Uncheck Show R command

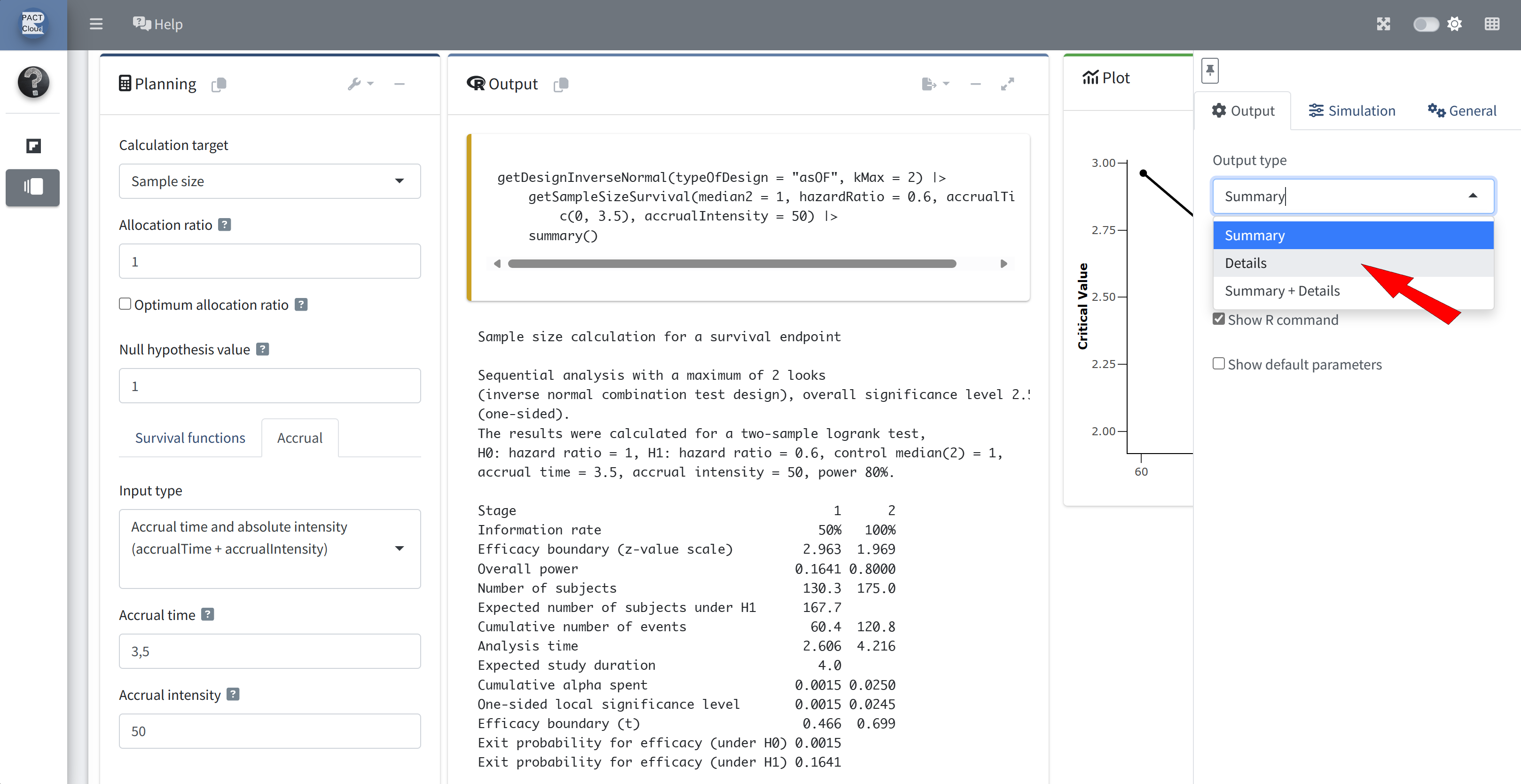[1219, 320]
